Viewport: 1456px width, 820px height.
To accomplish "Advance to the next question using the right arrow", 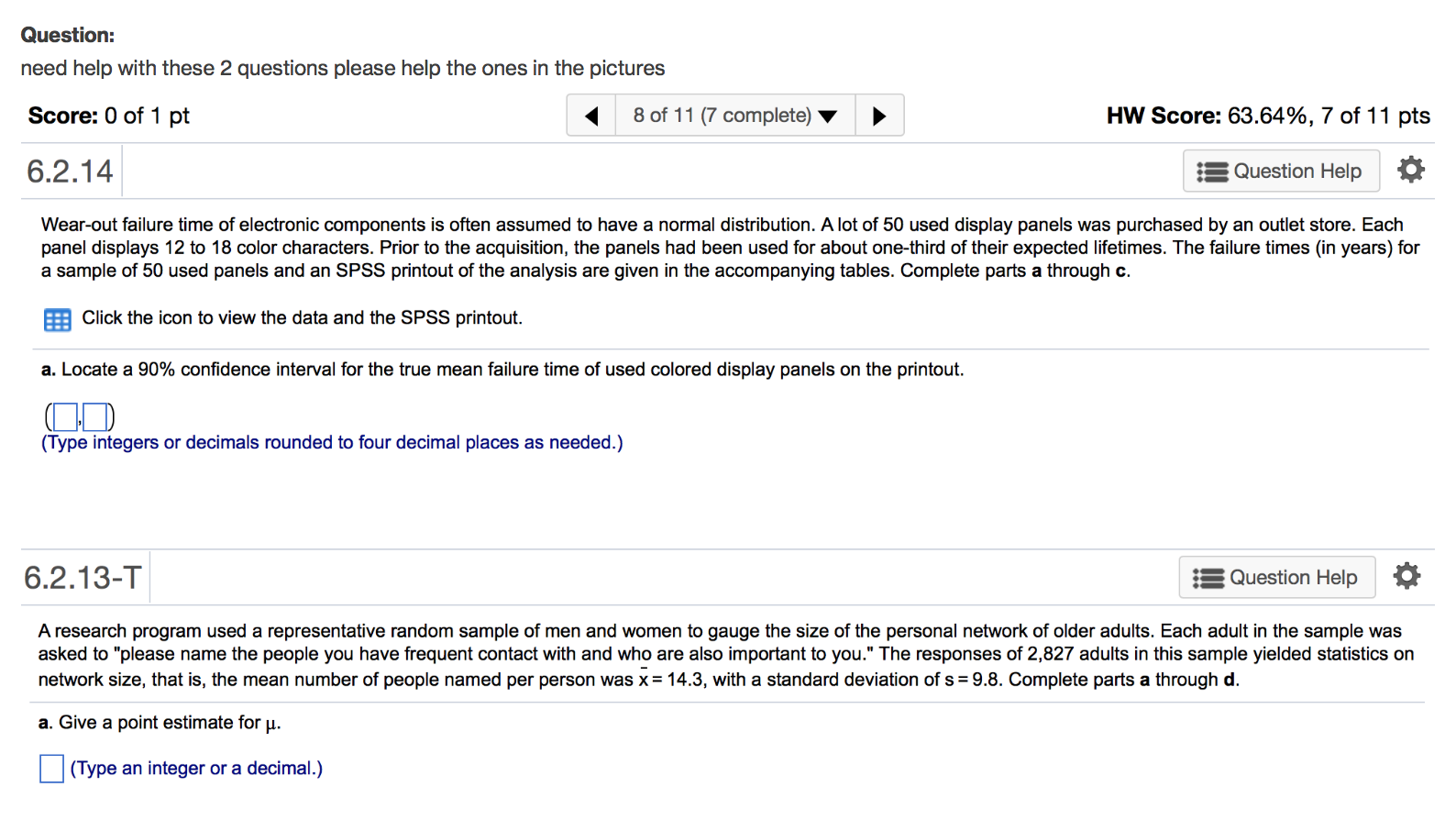I will tap(878, 115).
